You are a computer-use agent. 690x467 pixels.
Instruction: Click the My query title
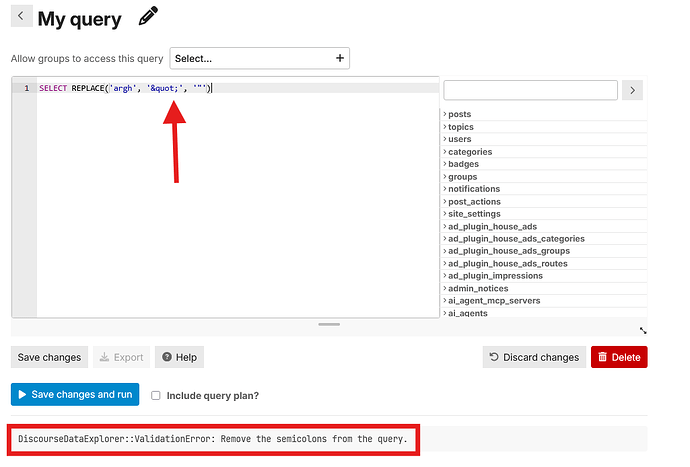pos(80,19)
